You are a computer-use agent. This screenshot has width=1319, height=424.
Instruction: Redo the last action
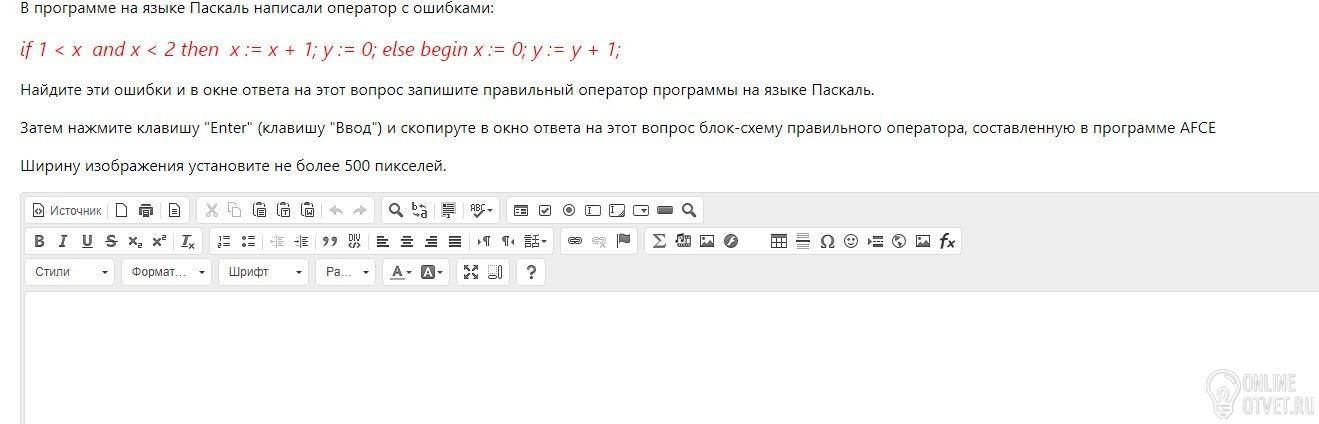(360, 210)
